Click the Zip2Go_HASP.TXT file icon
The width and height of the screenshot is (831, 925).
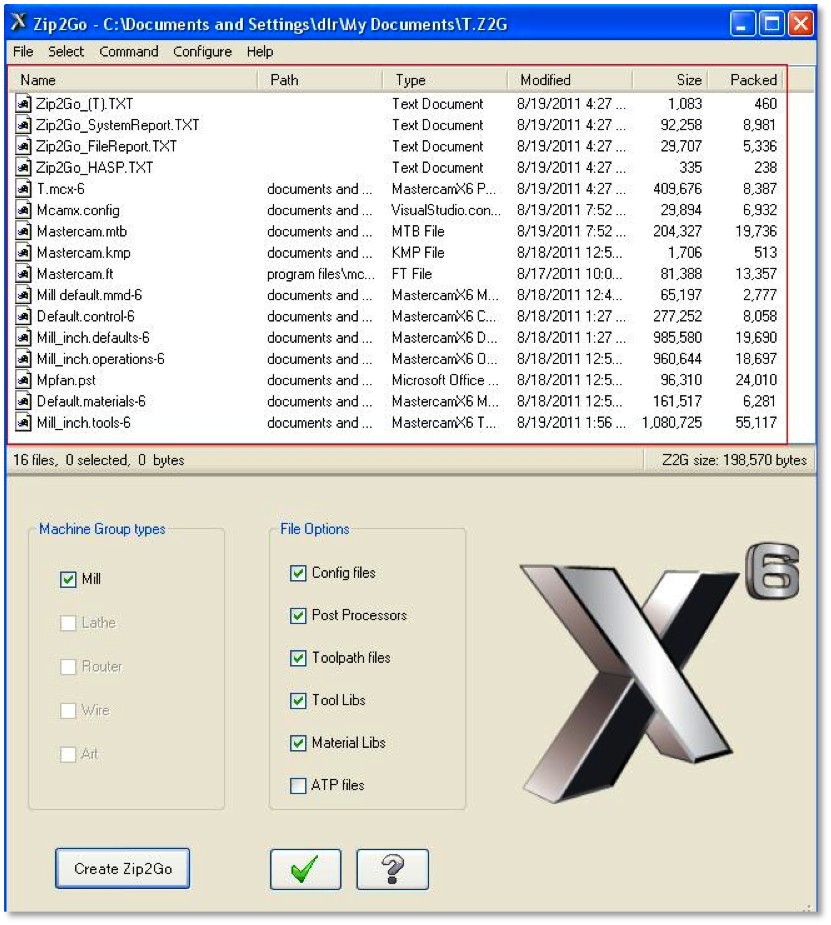pyautogui.click(x=23, y=168)
